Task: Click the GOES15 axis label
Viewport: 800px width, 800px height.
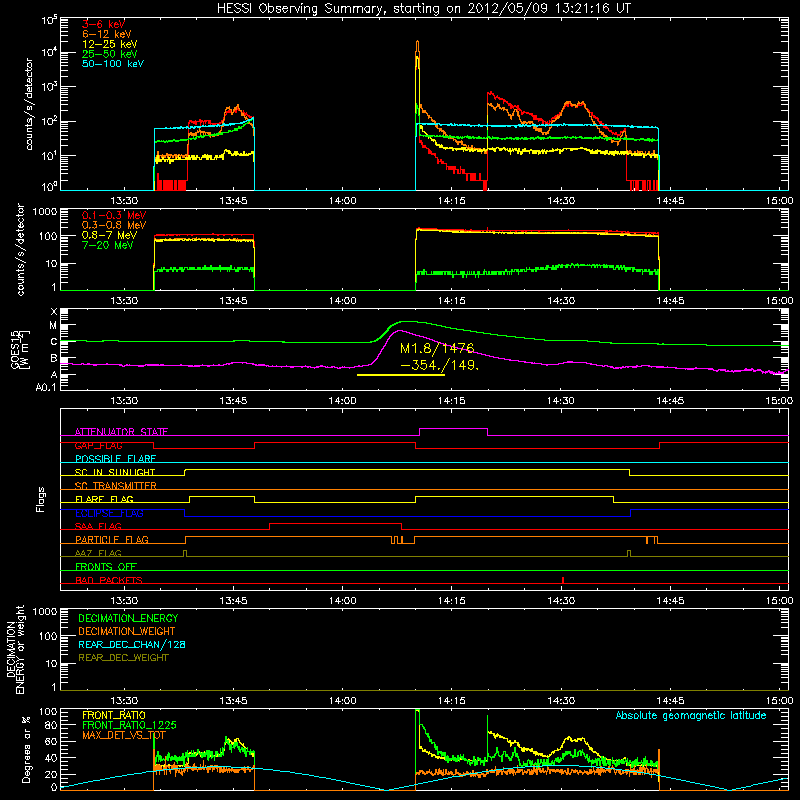Action: coord(20,349)
